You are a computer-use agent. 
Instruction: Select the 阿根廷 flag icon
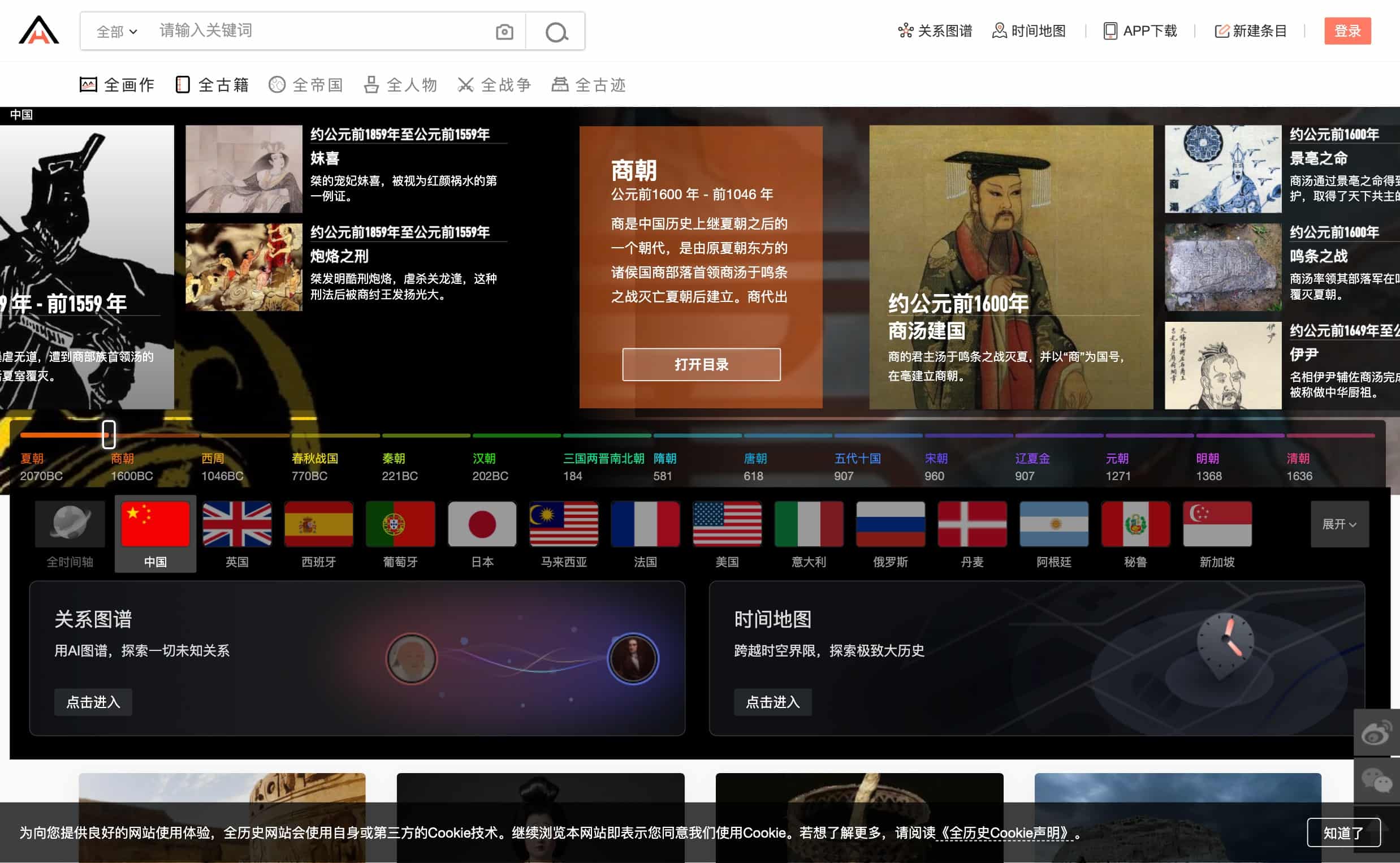(x=1054, y=523)
